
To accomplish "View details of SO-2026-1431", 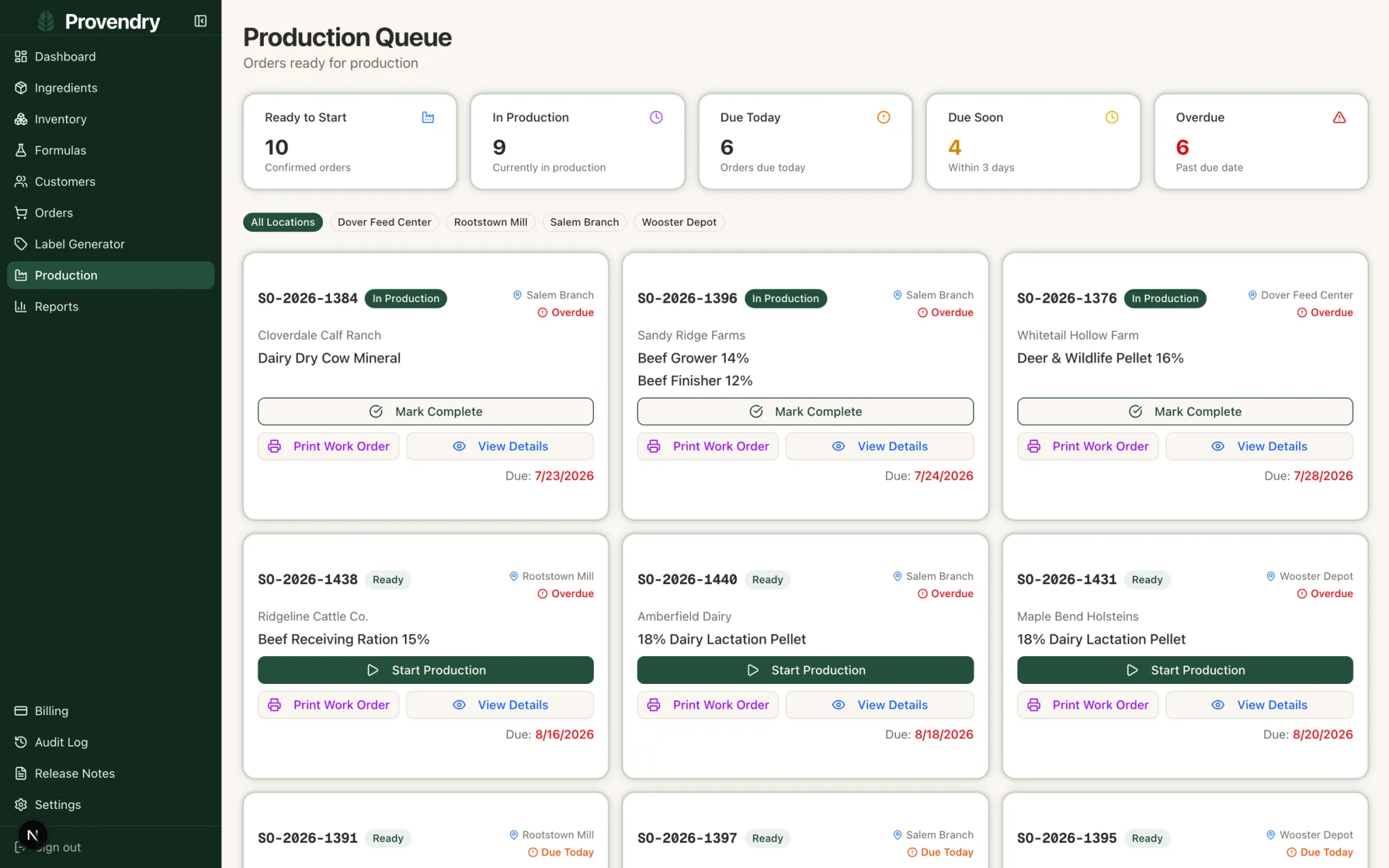I will 1259,705.
